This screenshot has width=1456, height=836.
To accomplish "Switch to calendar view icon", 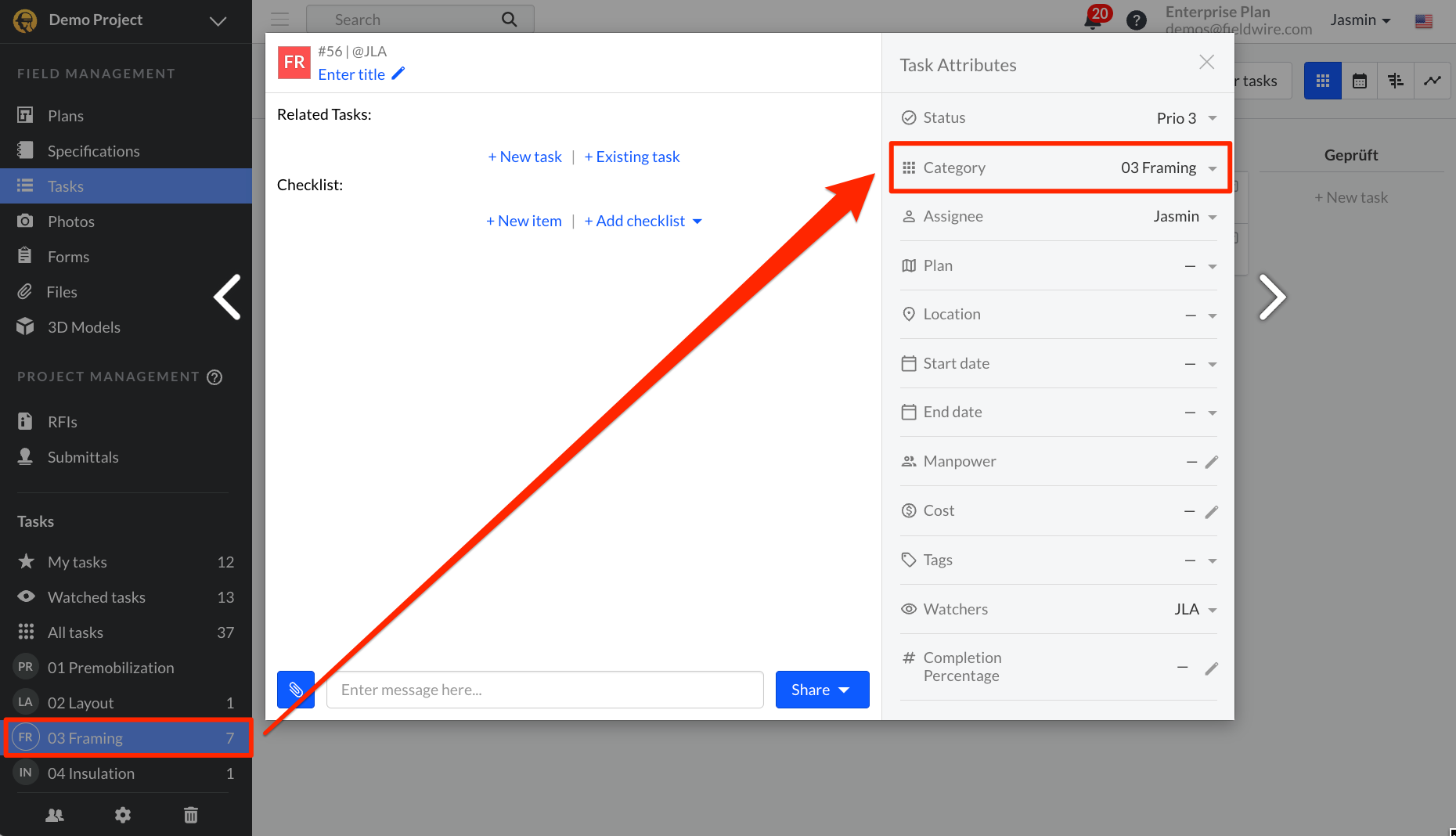I will pos(1360,81).
